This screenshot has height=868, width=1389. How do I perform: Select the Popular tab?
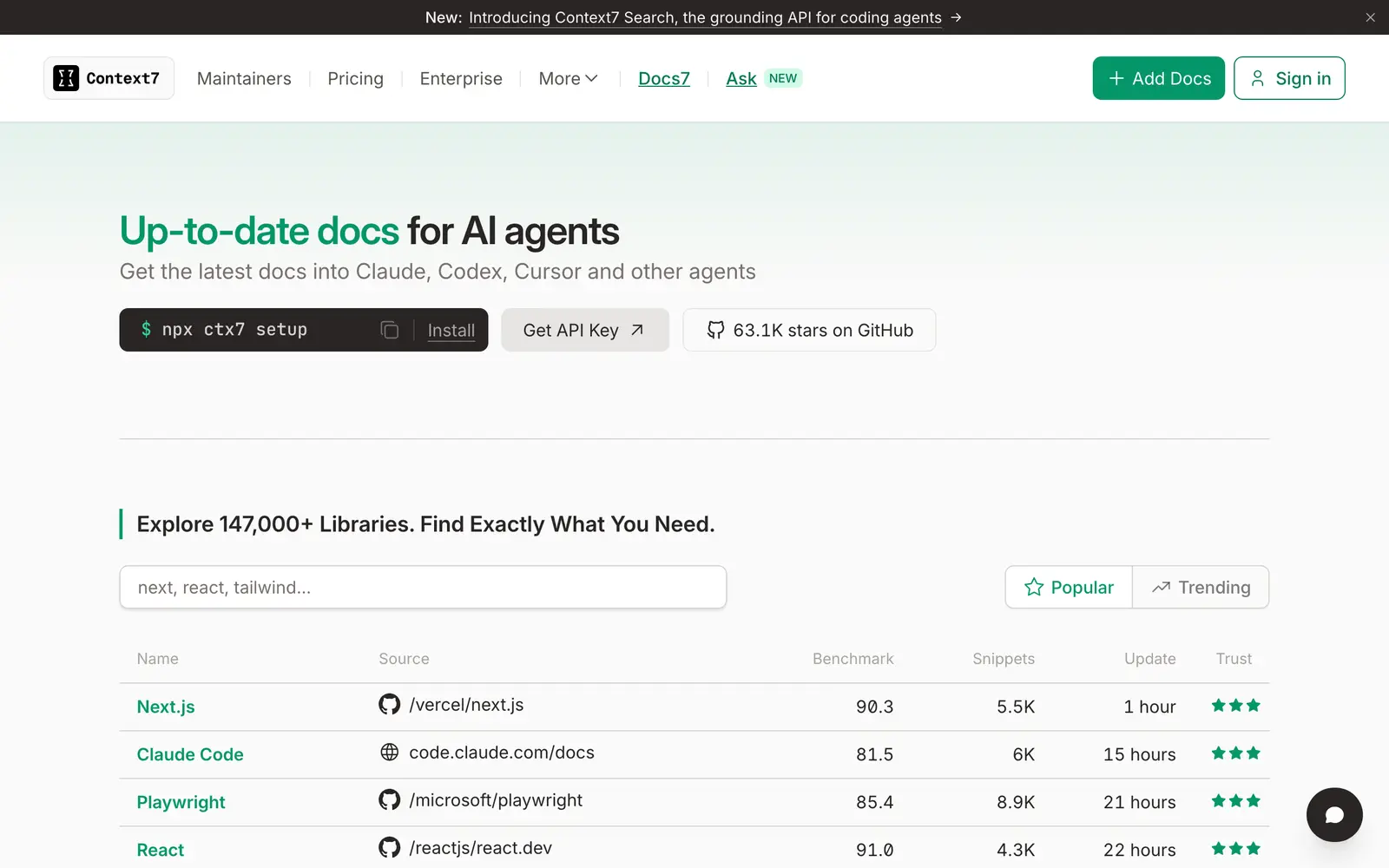(1069, 588)
